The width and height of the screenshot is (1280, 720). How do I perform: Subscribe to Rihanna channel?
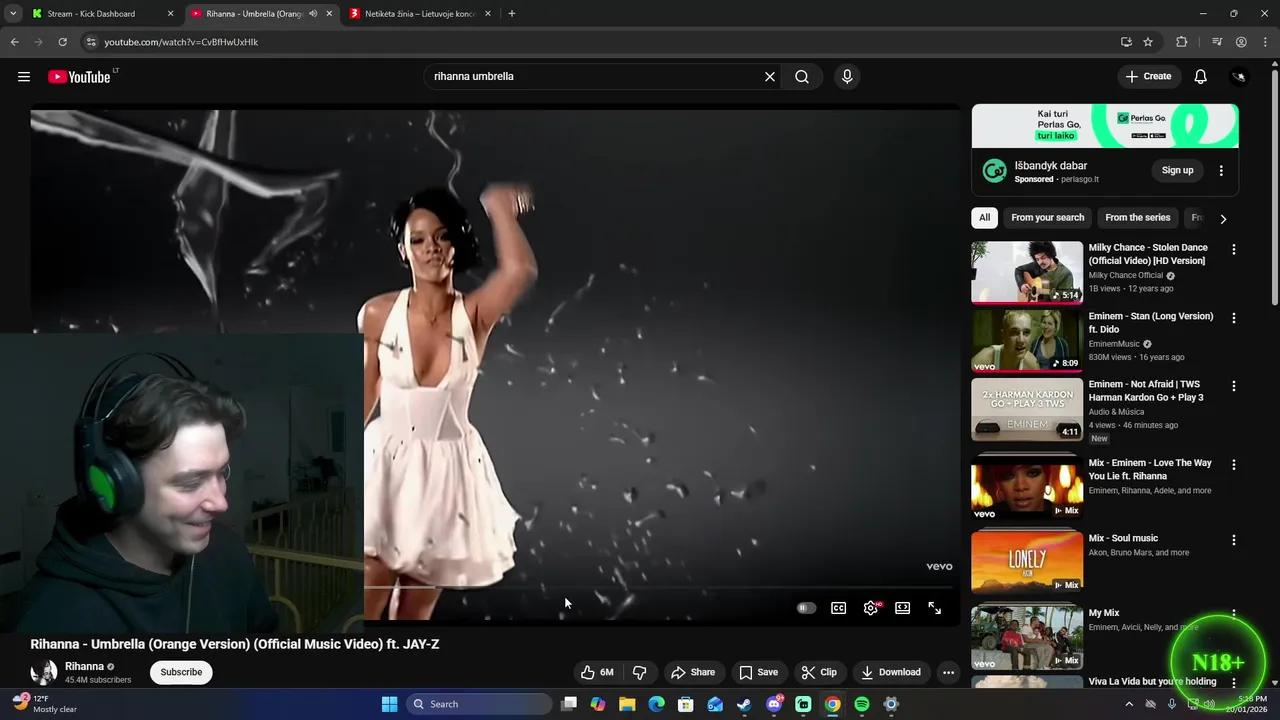[x=181, y=672]
